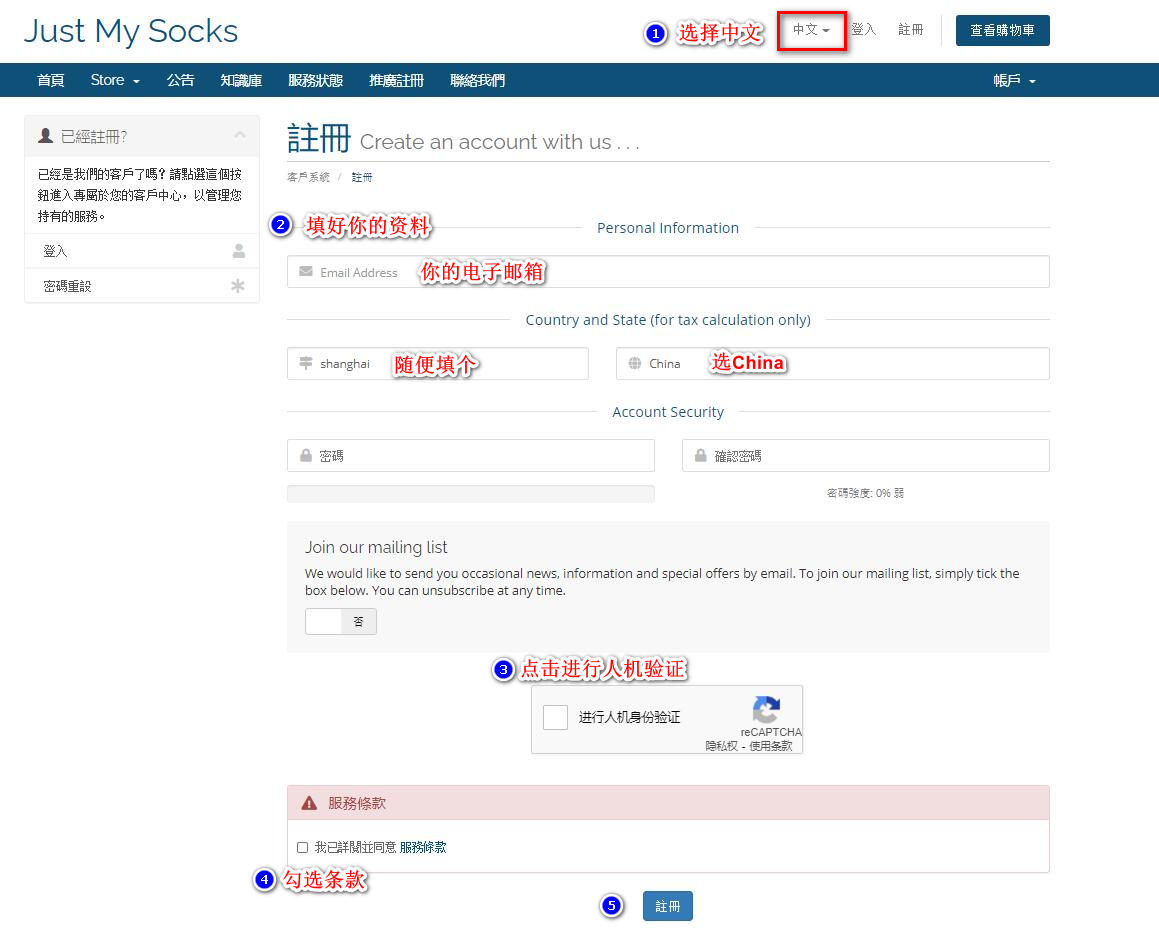Open 推廣註冊 in the navigation bar

(396, 81)
